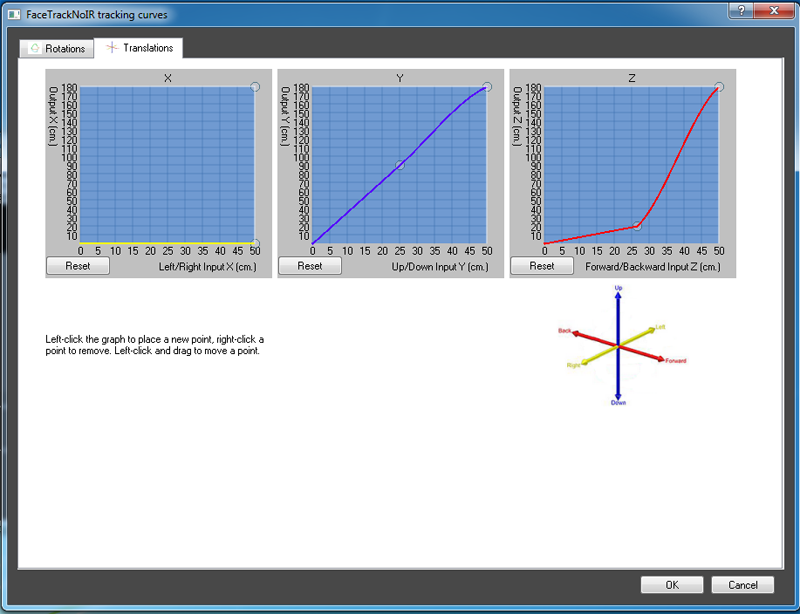800x614 pixels.
Task: Click the yellow Left arrow in diagram
Action: [638, 336]
